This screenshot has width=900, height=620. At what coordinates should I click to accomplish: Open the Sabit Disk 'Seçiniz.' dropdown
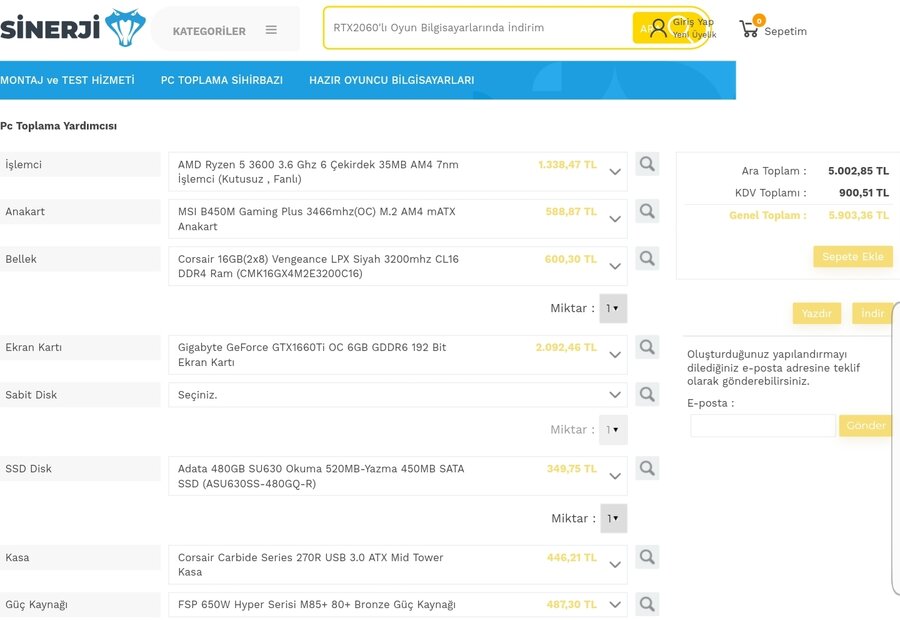click(397, 395)
